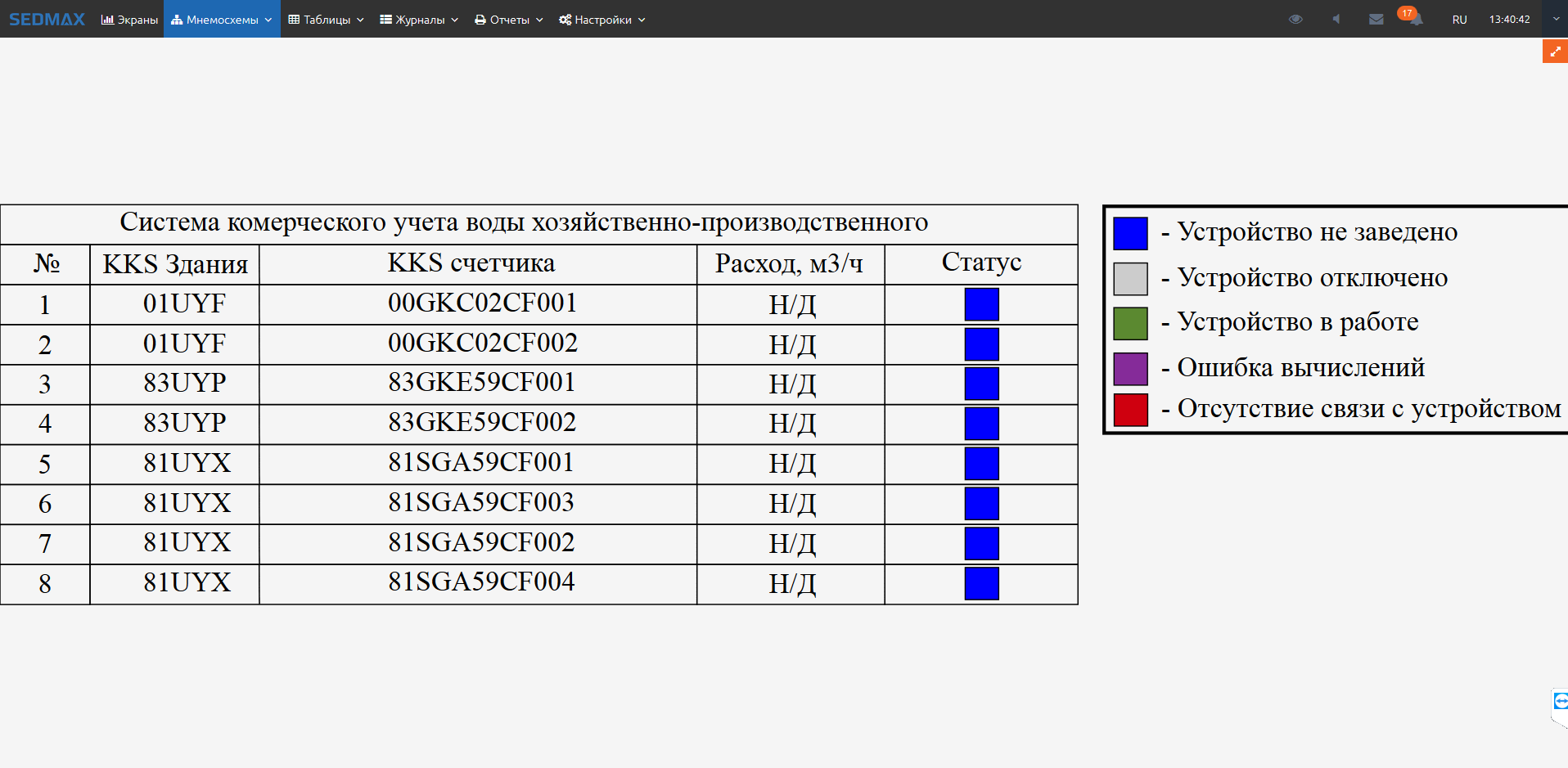Viewport: 1568px width, 768px height.
Task: Expand the Мнемосхемы dropdown menu
Action: tap(222, 20)
